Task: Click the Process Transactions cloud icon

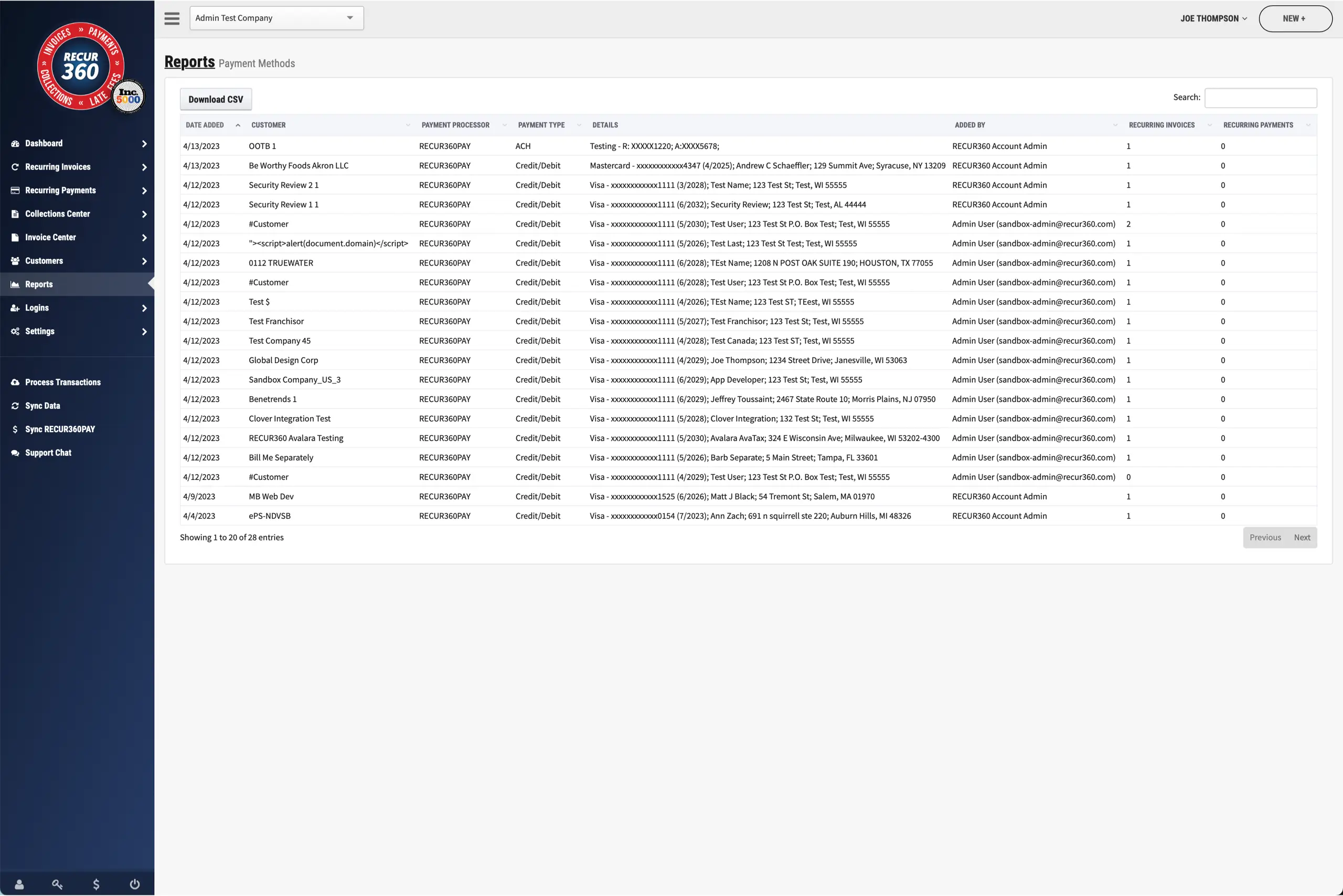Action: click(15, 382)
